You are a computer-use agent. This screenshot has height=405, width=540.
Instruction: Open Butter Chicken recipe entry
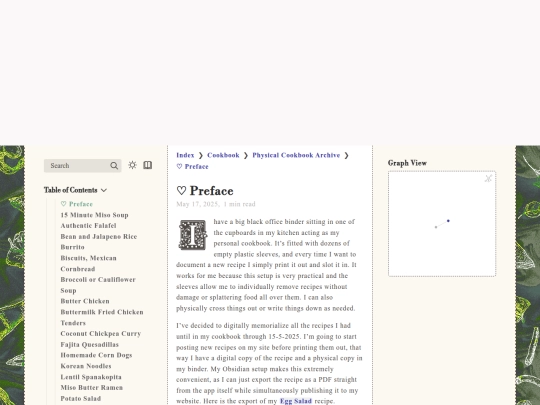click(85, 301)
